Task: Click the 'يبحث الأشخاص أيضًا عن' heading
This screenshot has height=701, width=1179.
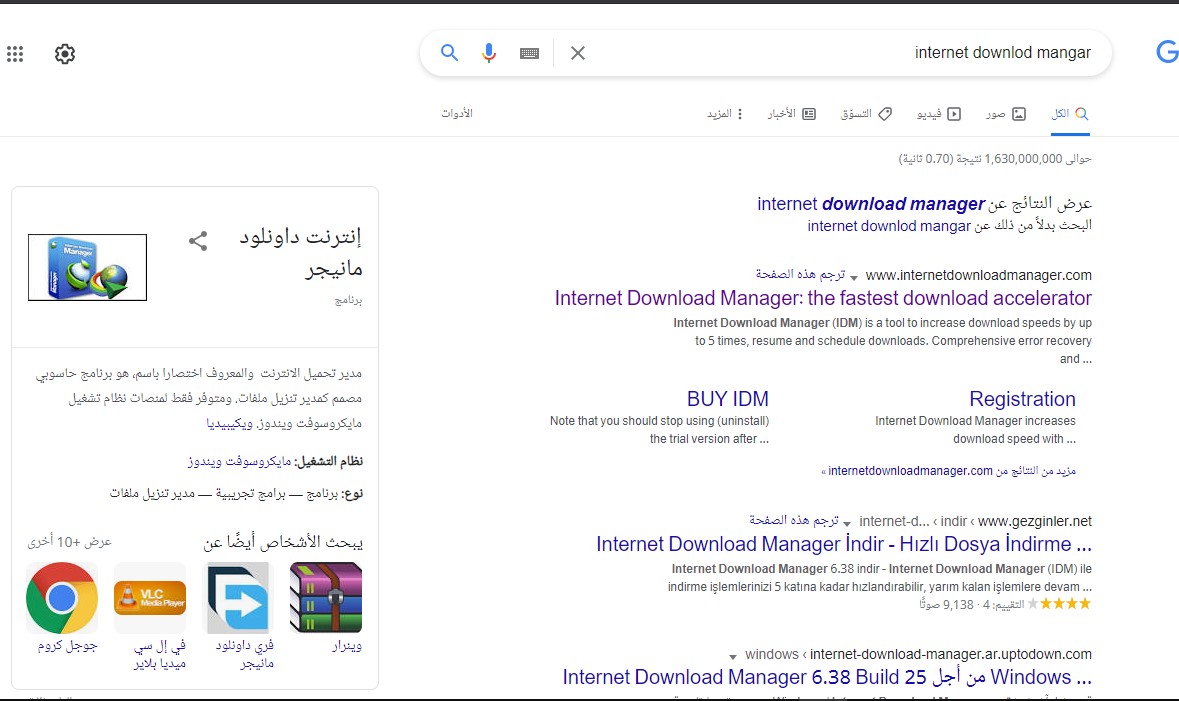Action: [283, 542]
